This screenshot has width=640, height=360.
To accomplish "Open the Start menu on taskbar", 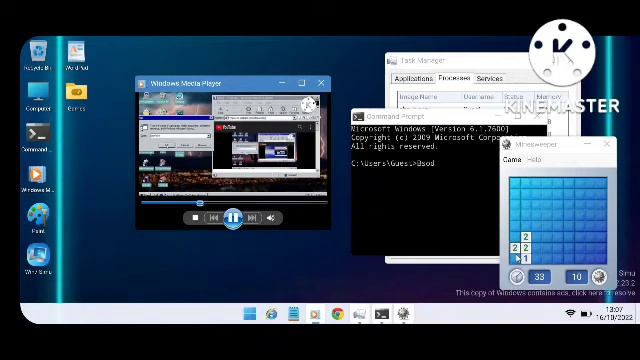I will (x=250, y=313).
